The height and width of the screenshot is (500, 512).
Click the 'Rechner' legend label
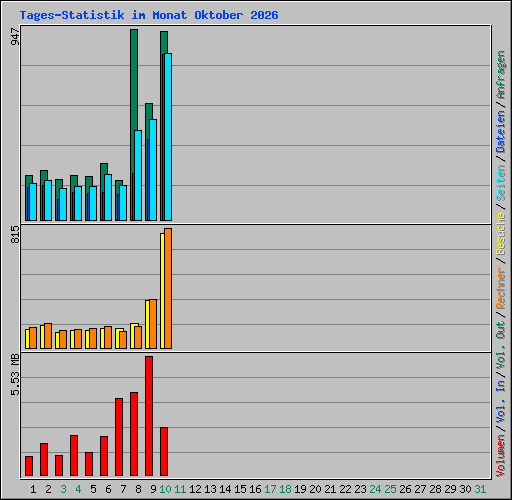coord(501,288)
